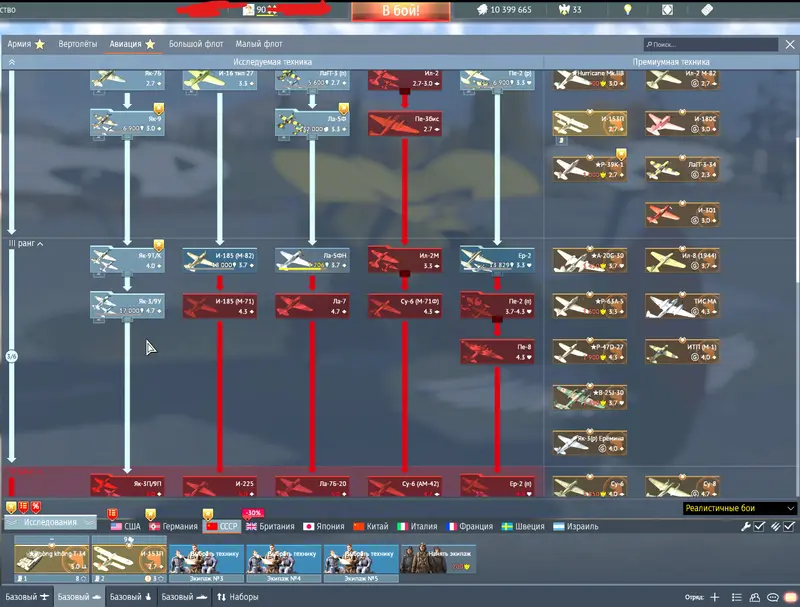
Task: Open the 'Реалистичные бои' game mode dropdown
Action: pyautogui.click(x=740, y=508)
